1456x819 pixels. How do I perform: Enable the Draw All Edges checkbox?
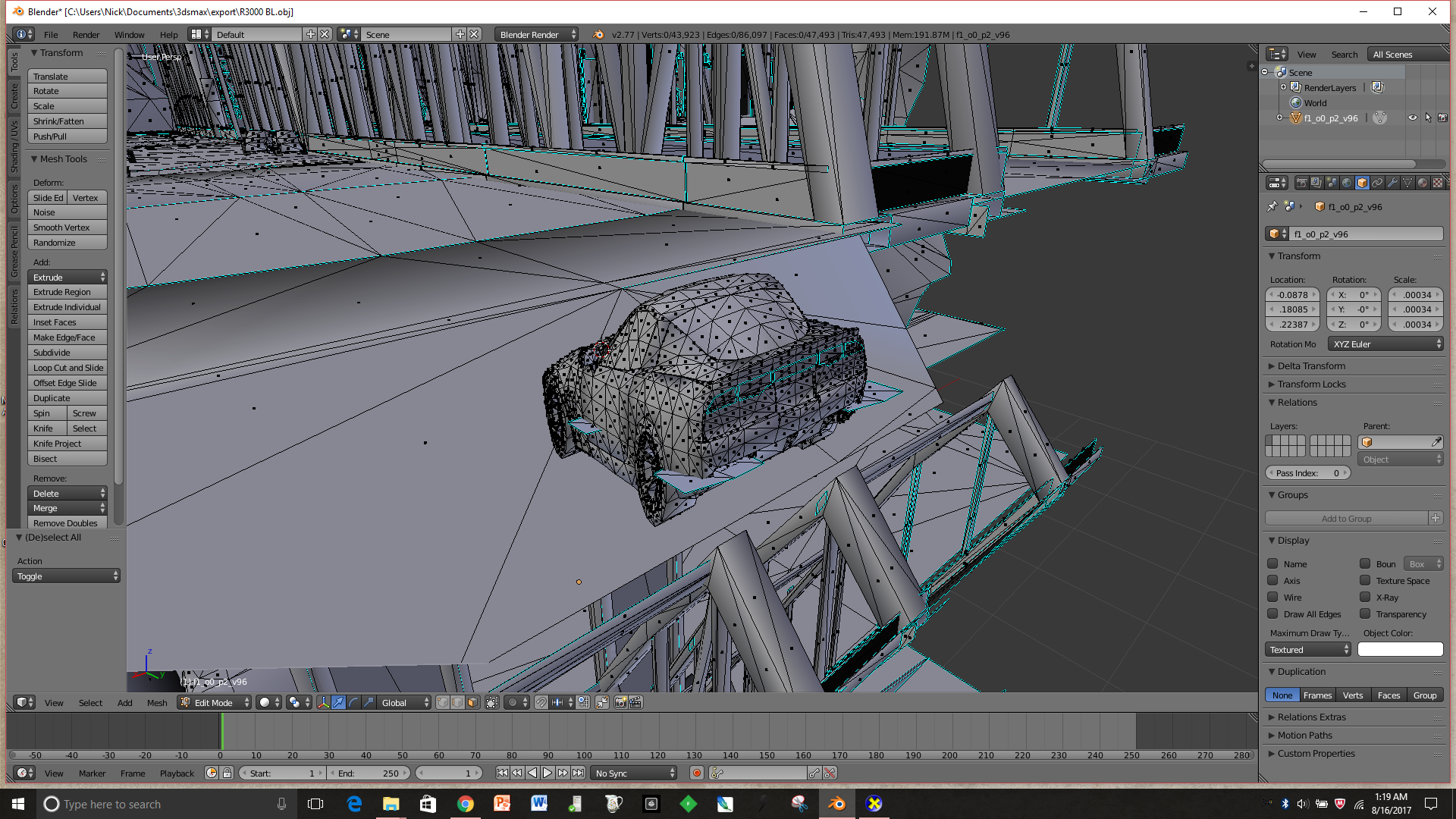(1273, 614)
